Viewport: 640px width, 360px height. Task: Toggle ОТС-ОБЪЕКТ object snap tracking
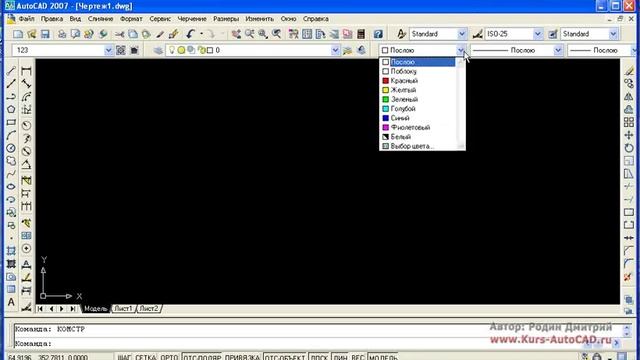click(285, 358)
